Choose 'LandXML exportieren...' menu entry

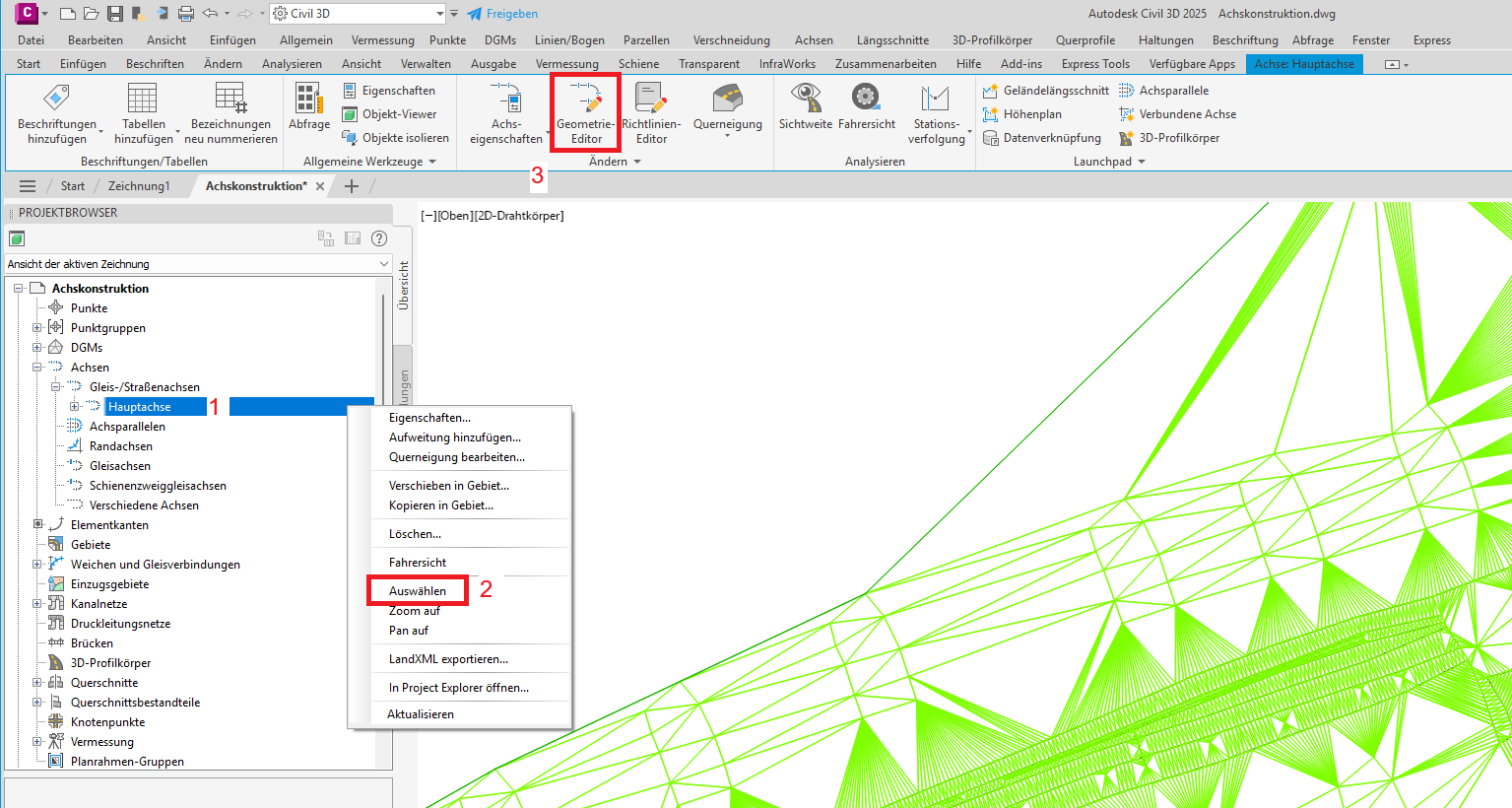point(449,659)
